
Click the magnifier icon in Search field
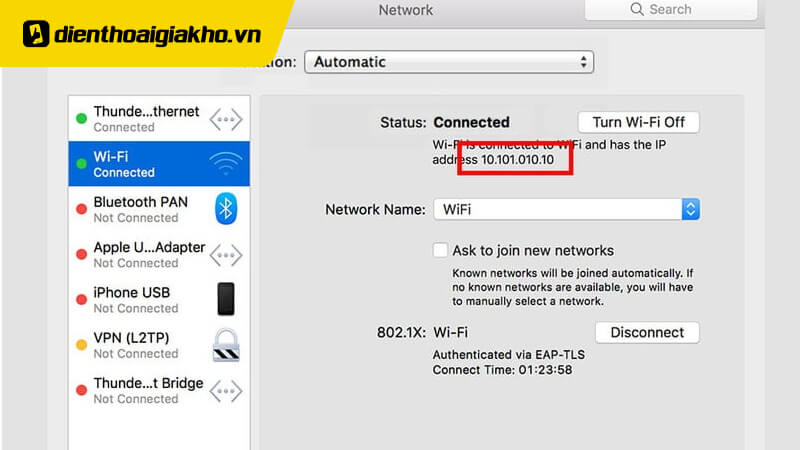(x=637, y=10)
